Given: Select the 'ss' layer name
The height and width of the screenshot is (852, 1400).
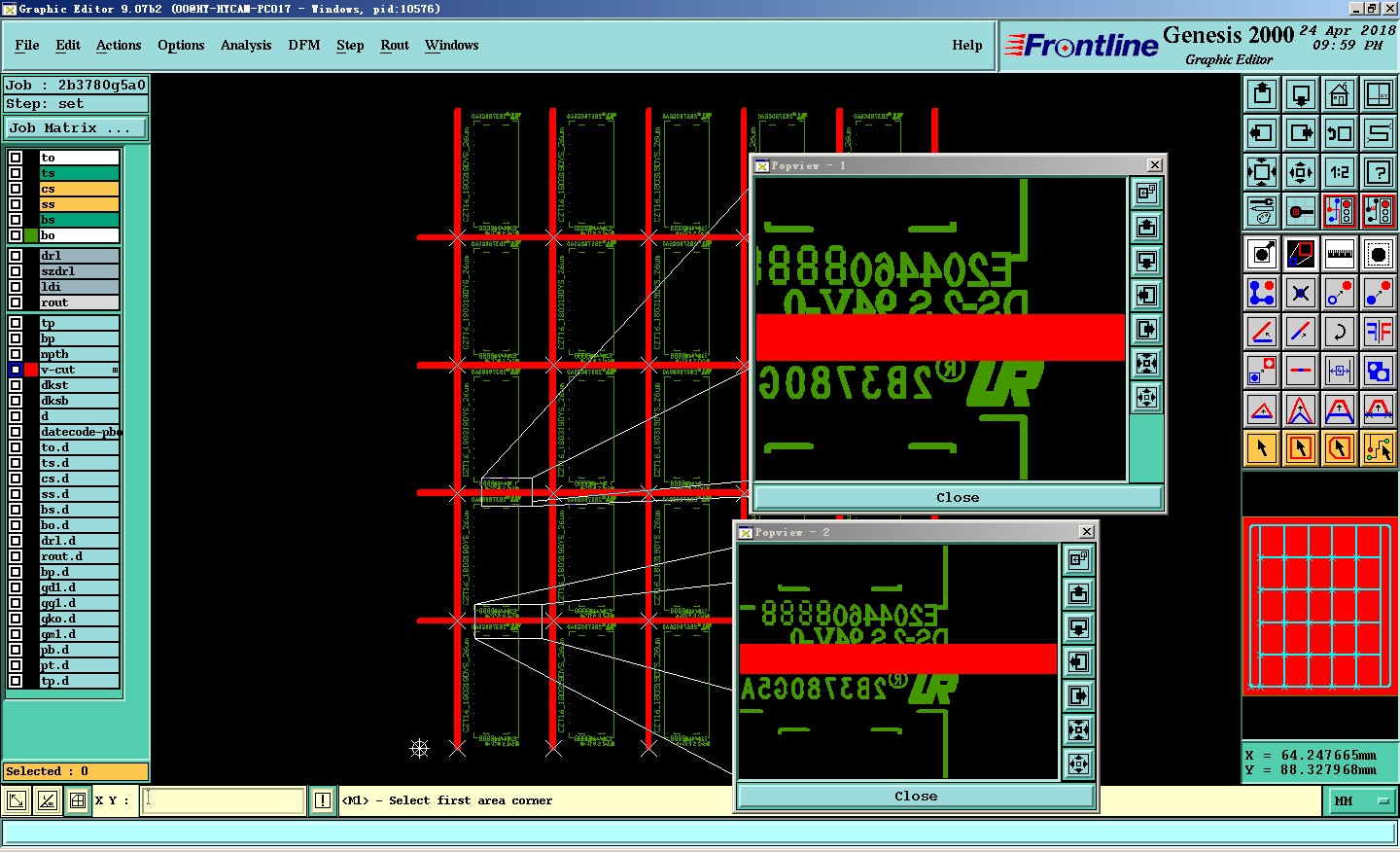Looking at the screenshot, I should [79, 204].
